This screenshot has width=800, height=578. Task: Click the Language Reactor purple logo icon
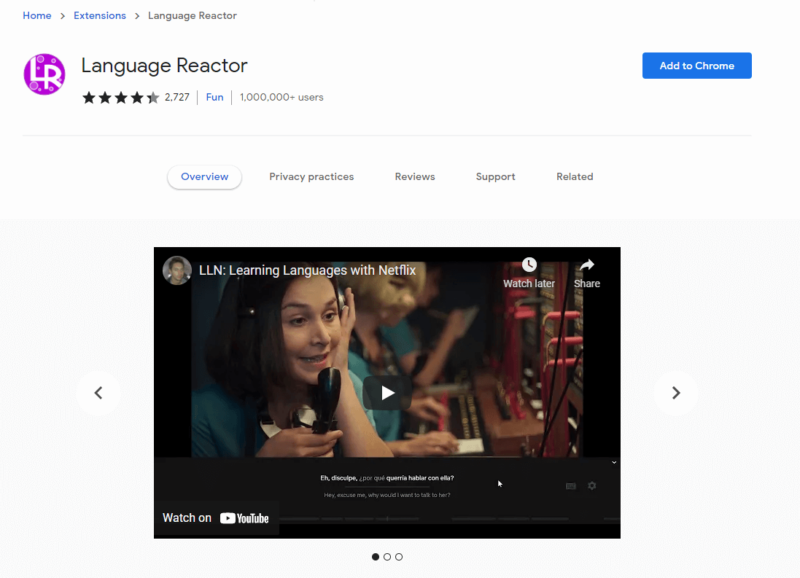(44, 74)
